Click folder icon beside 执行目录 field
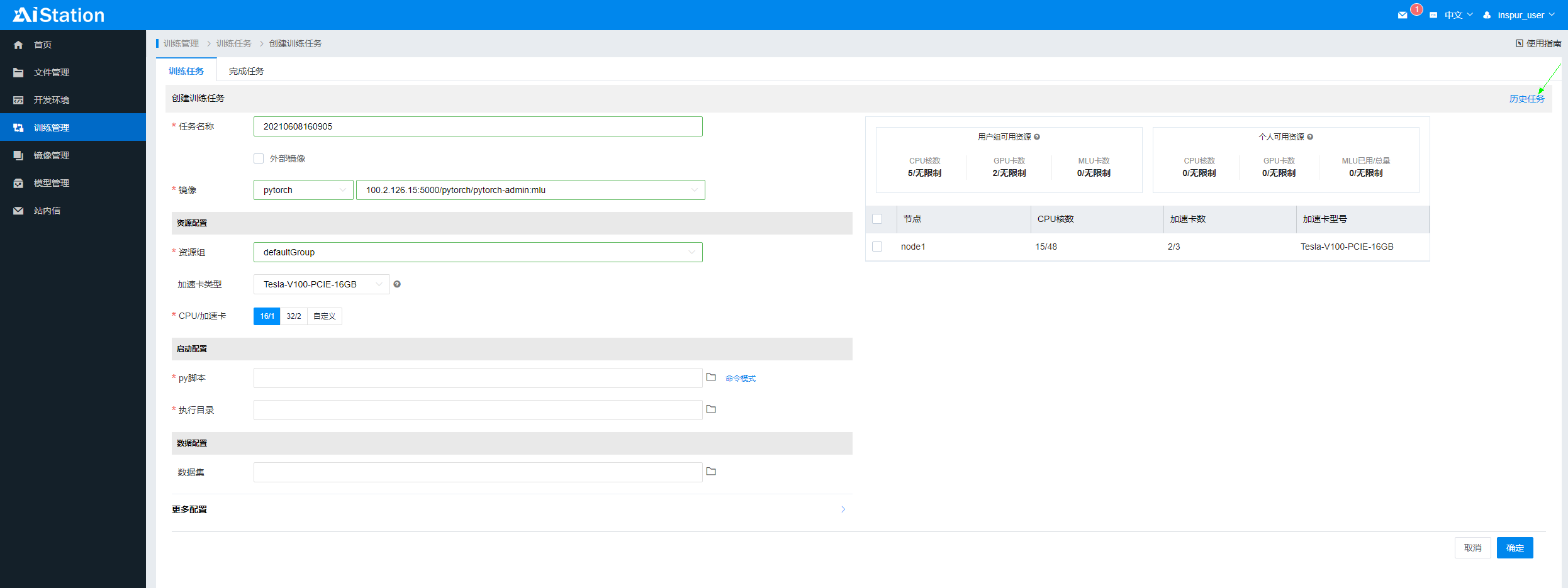 (x=711, y=409)
